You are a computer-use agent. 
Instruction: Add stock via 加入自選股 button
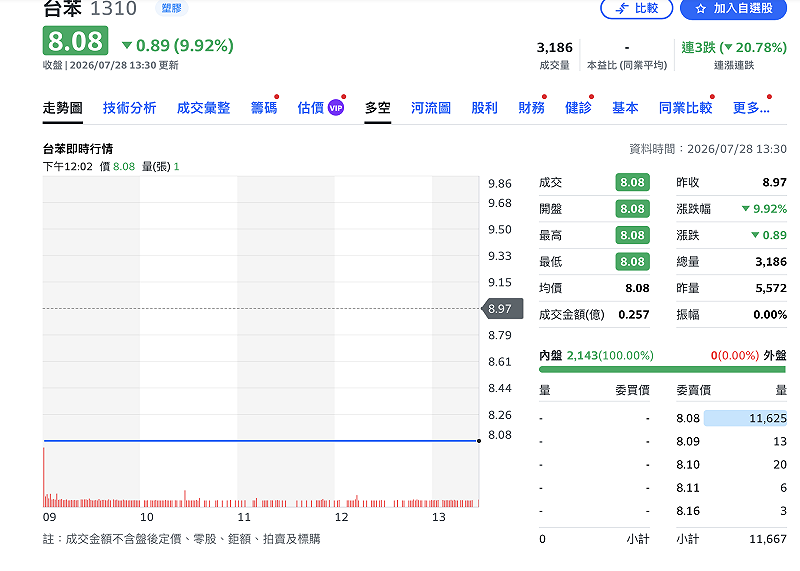click(x=733, y=8)
